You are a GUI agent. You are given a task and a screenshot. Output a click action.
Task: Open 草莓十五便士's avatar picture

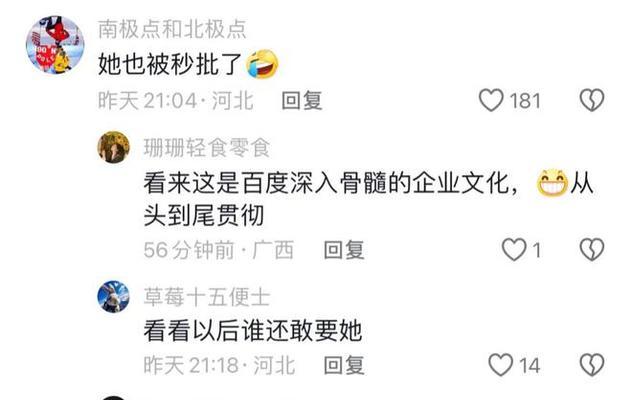[114, 297]
